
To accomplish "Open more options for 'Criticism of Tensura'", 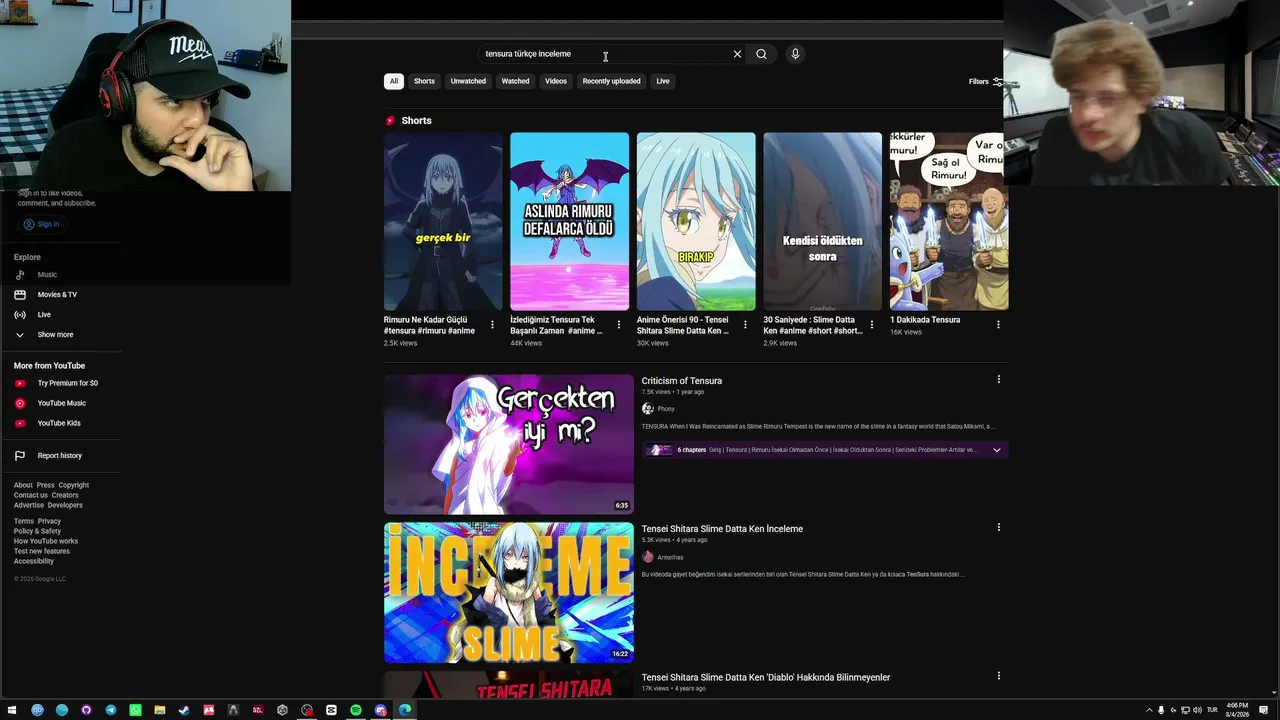I will coord(998,380).
